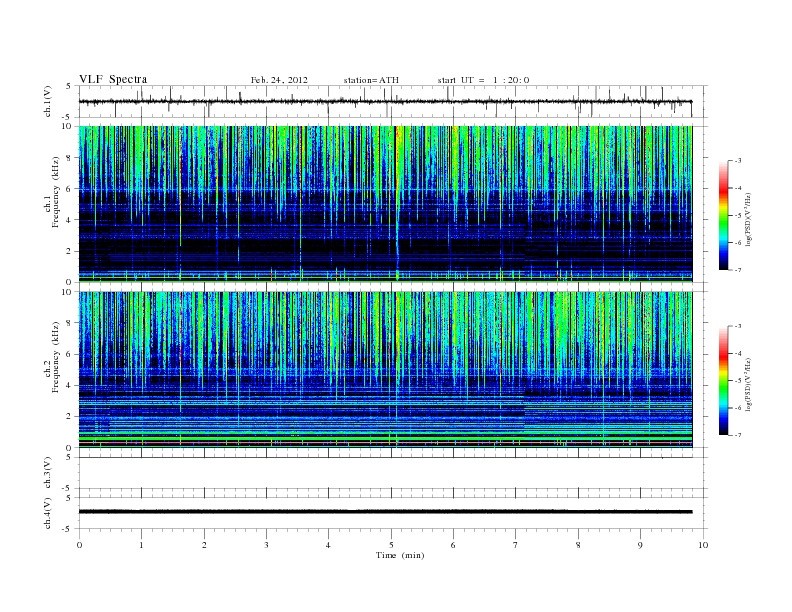Click the "-5" label on ch.2 colorbar
This screenshot has height=612, width=792.
click(x=736, y=380)
